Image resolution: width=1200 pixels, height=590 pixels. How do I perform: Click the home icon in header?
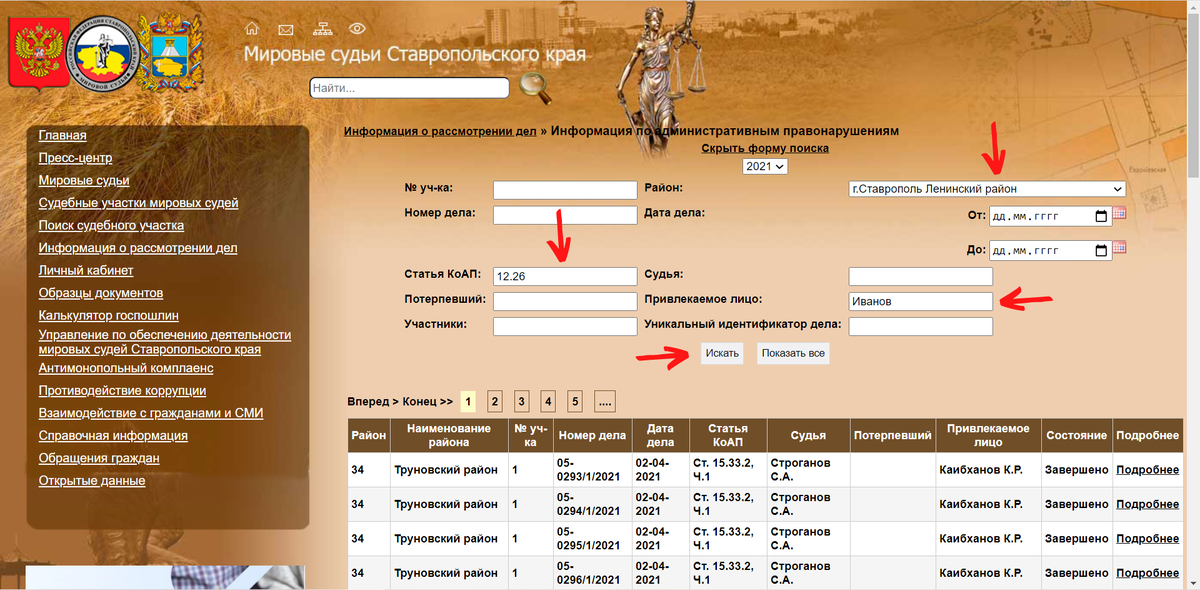point(253,28)
